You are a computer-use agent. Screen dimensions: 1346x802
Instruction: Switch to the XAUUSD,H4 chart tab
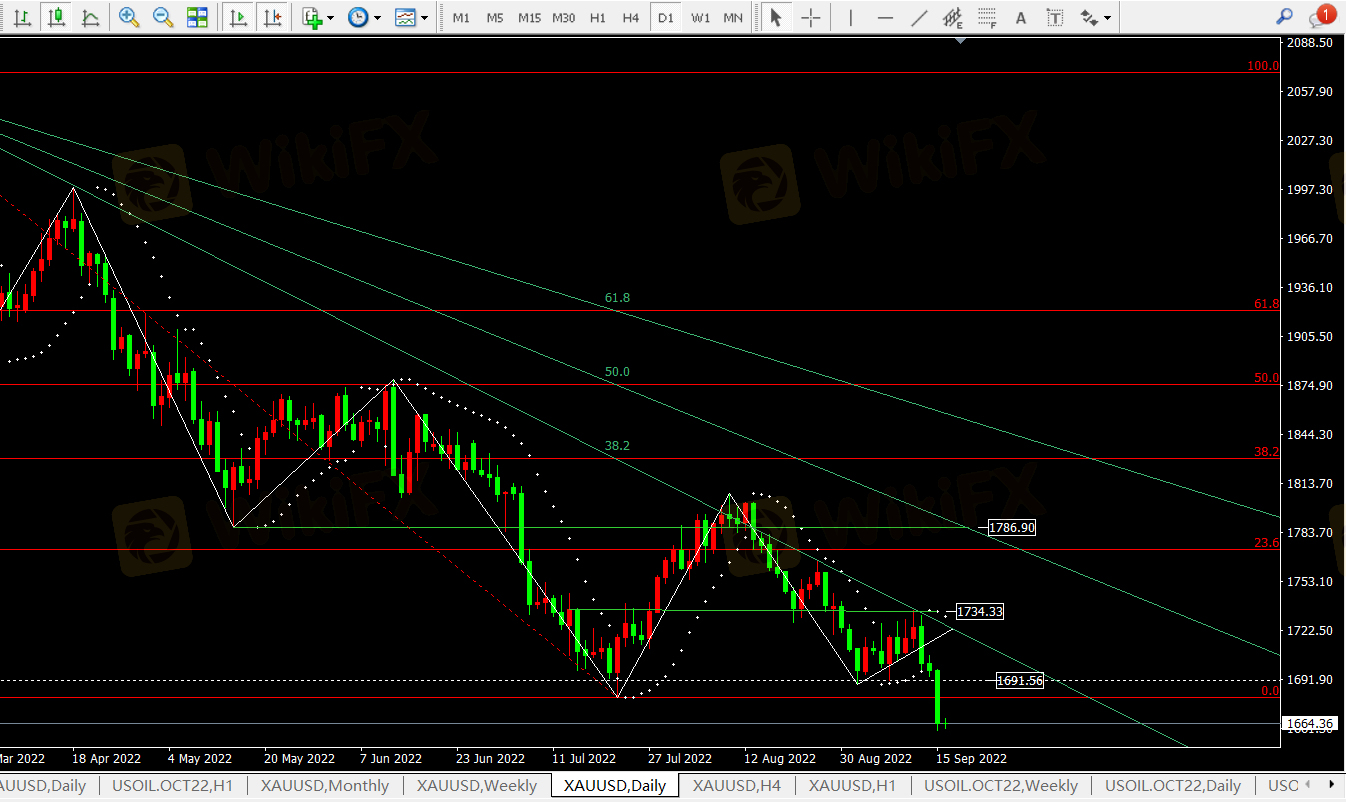tap(736, 786)
